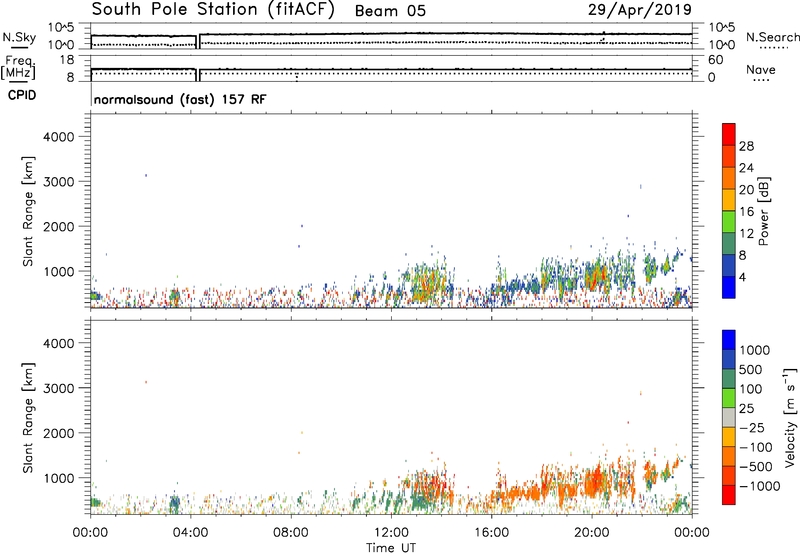Click the normalsound (fast) 157 RF text
This screenshot has width=800, height=554.
(180, 99)
